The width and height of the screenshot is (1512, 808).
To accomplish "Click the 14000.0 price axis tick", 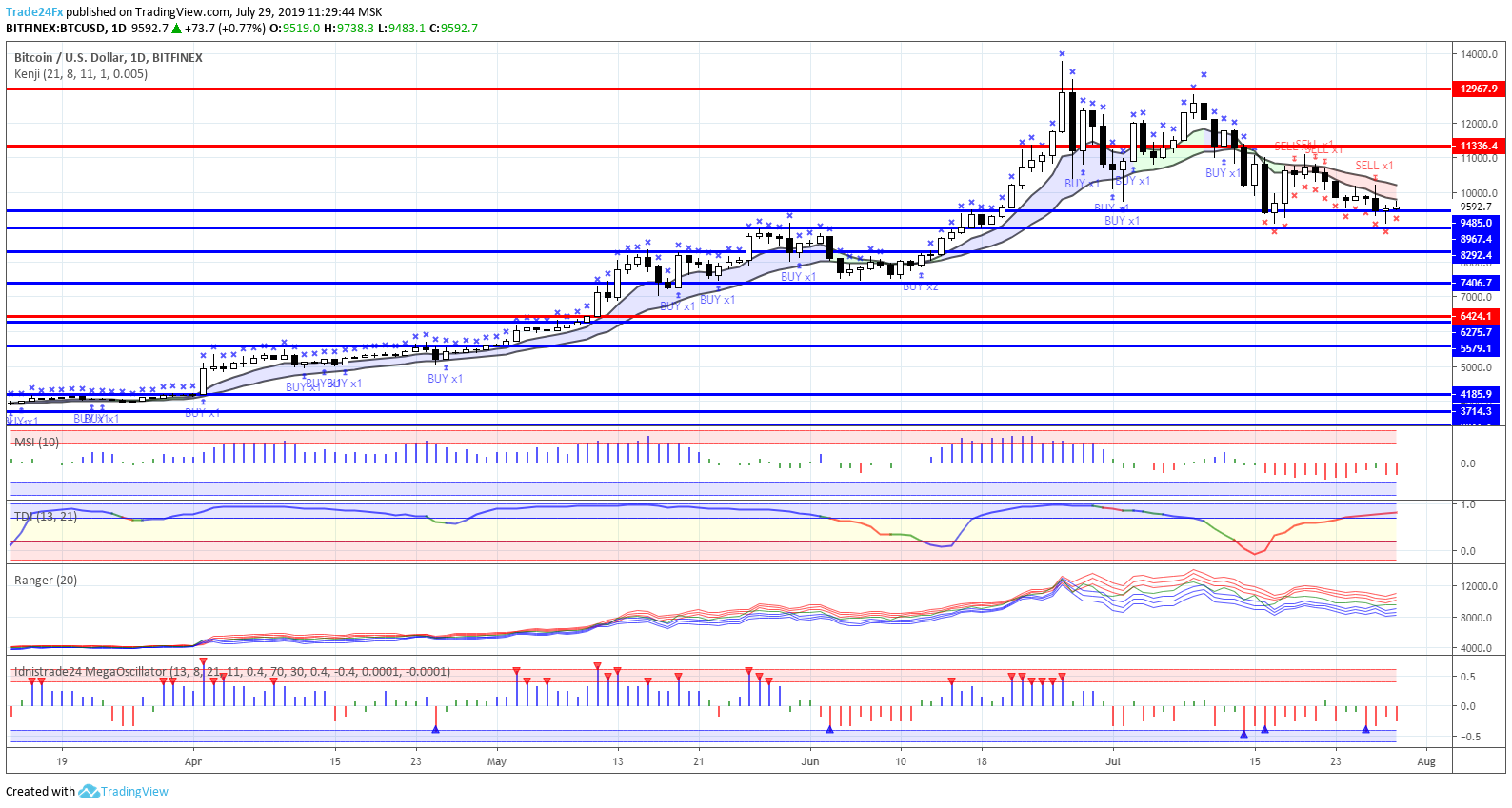I will (1479, 54).
